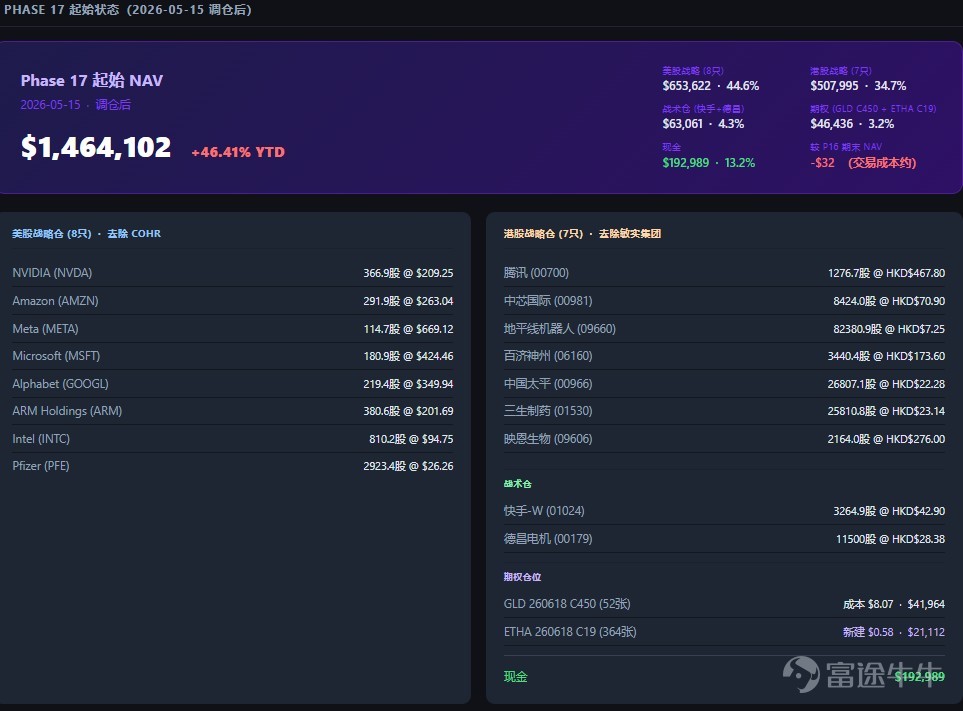Select the Intel (INTC) row

[233, 439]
